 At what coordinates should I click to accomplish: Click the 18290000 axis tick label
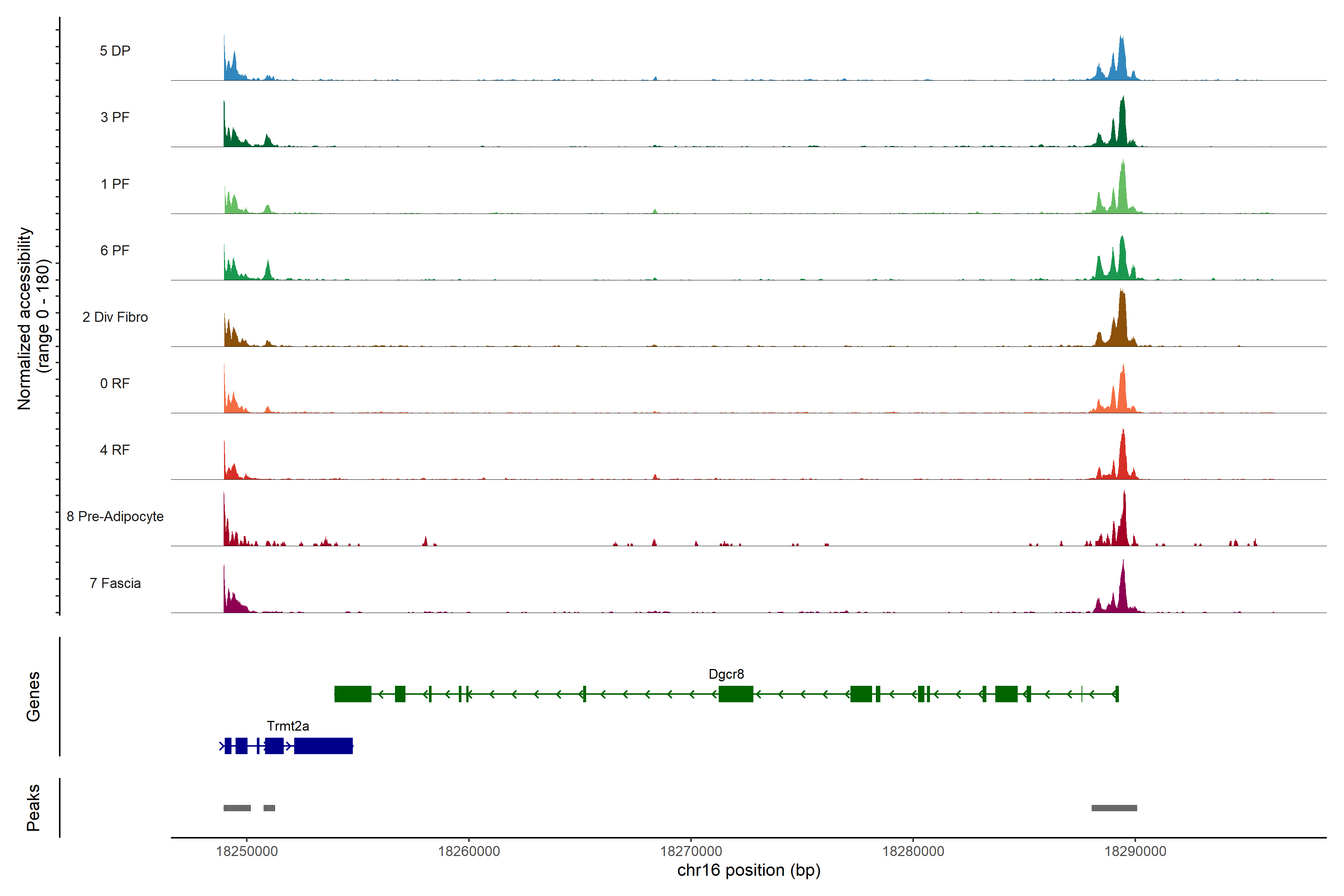tap(1135, 852)
